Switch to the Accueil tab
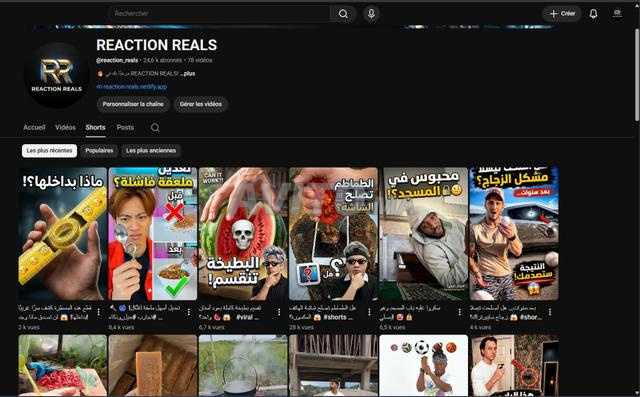The height and width of the screenshot is (397, 640). click(x=34, y=128)
